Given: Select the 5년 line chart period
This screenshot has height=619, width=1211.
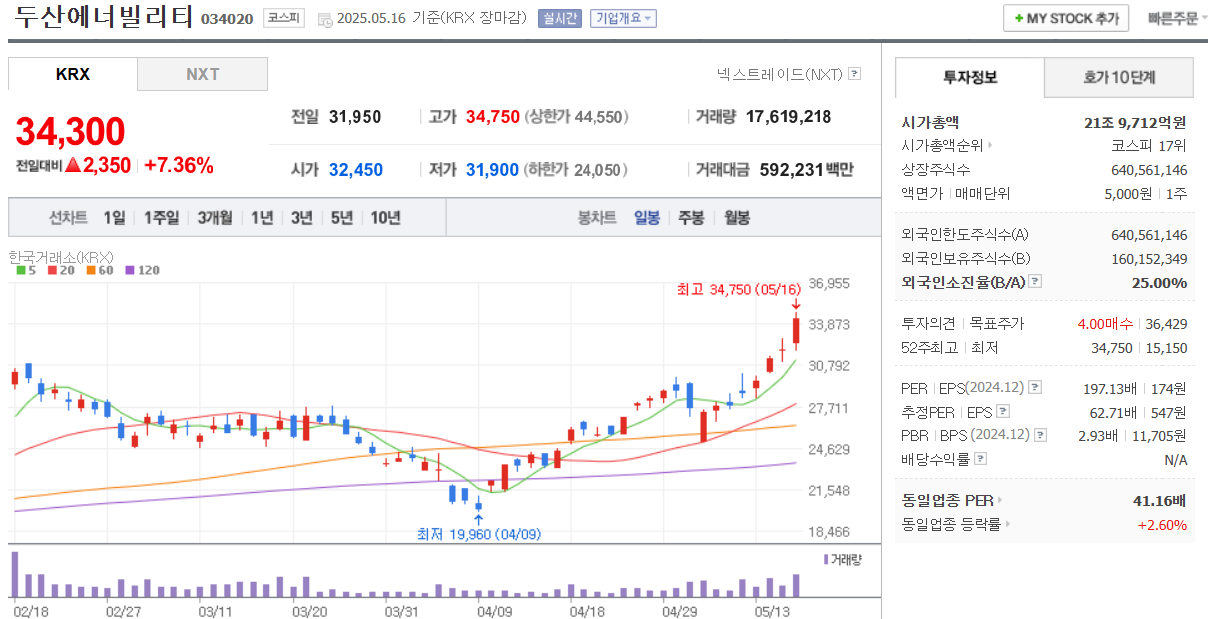Looking at the screenshot, I should click(342, 218).
